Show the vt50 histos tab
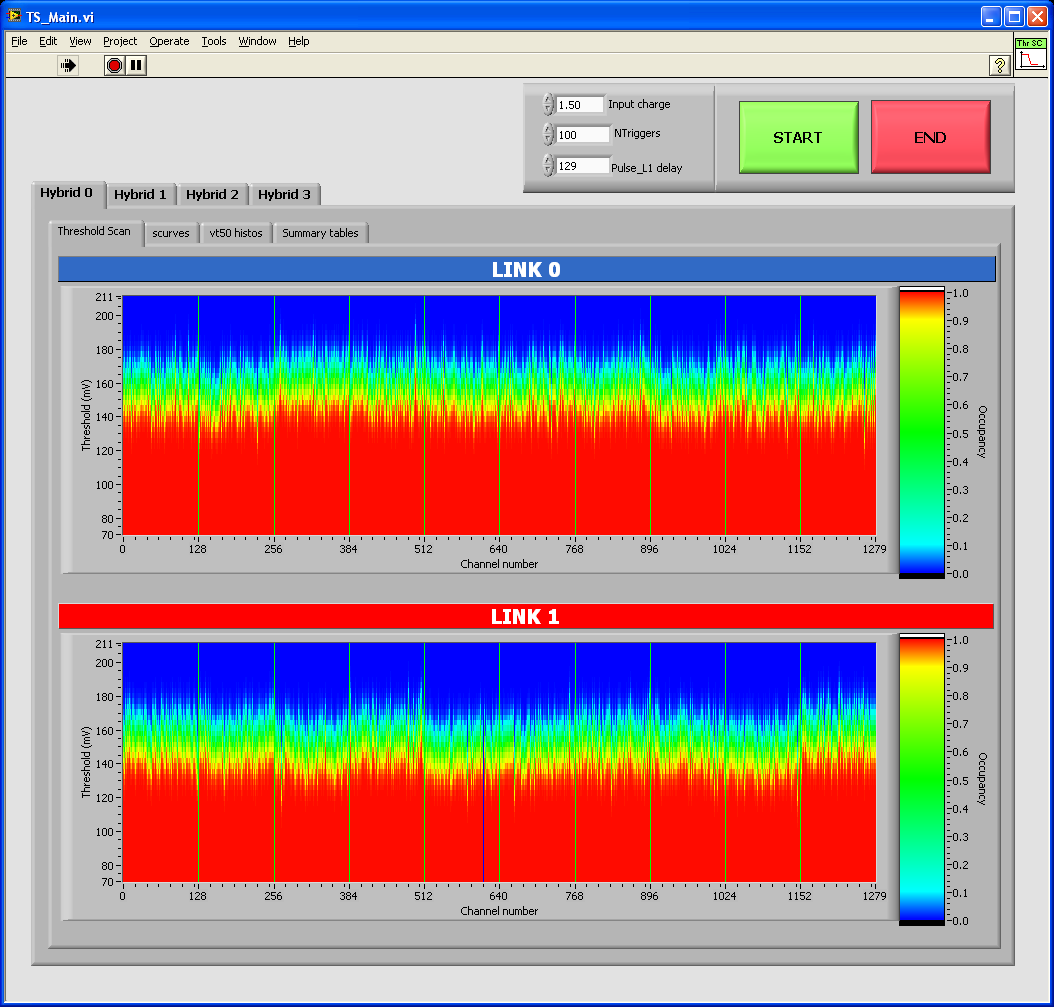 pos(236,233)
